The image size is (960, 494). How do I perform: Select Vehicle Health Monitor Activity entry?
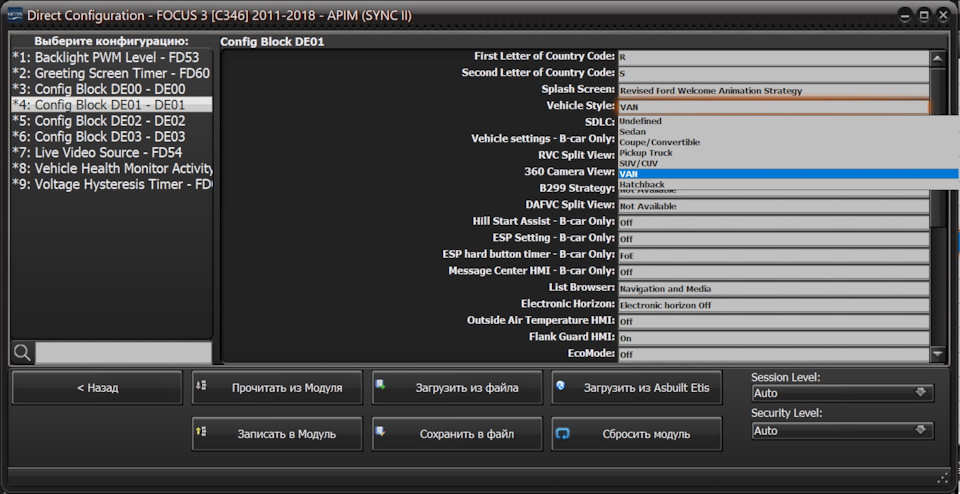click(x=112, y=168)
